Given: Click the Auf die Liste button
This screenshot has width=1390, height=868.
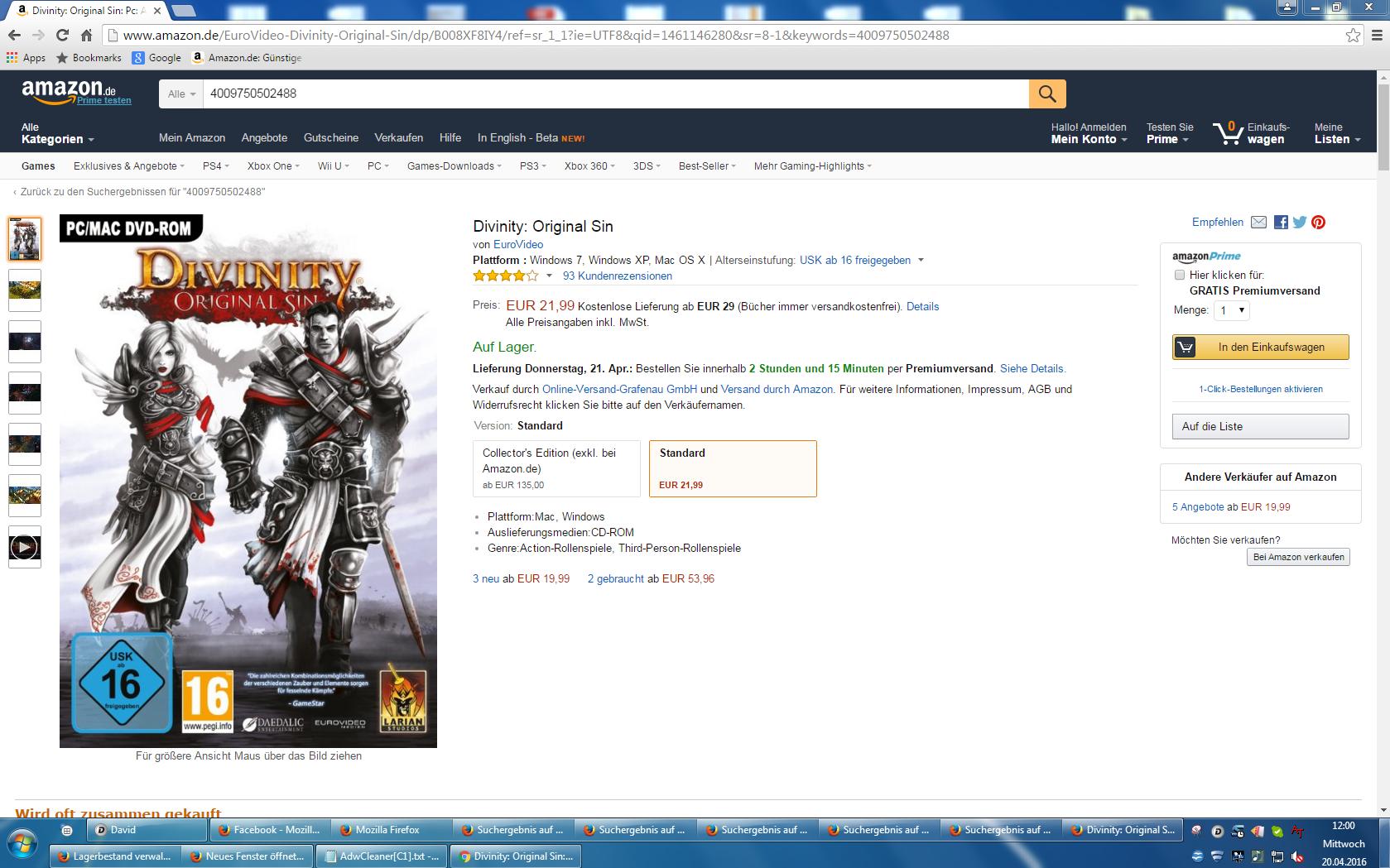Looking at the screenshot, I should coord(1260,426).
